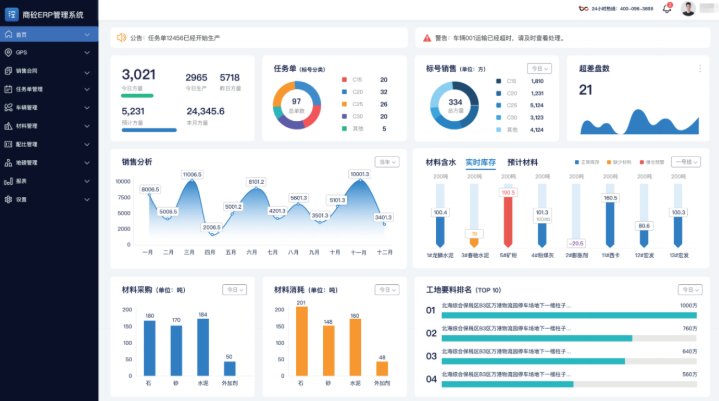Open the 材料管理 sidebar menu item
The width and height of the screenshot is (719, 401).
pyautogui.click(x=49, y=126)
